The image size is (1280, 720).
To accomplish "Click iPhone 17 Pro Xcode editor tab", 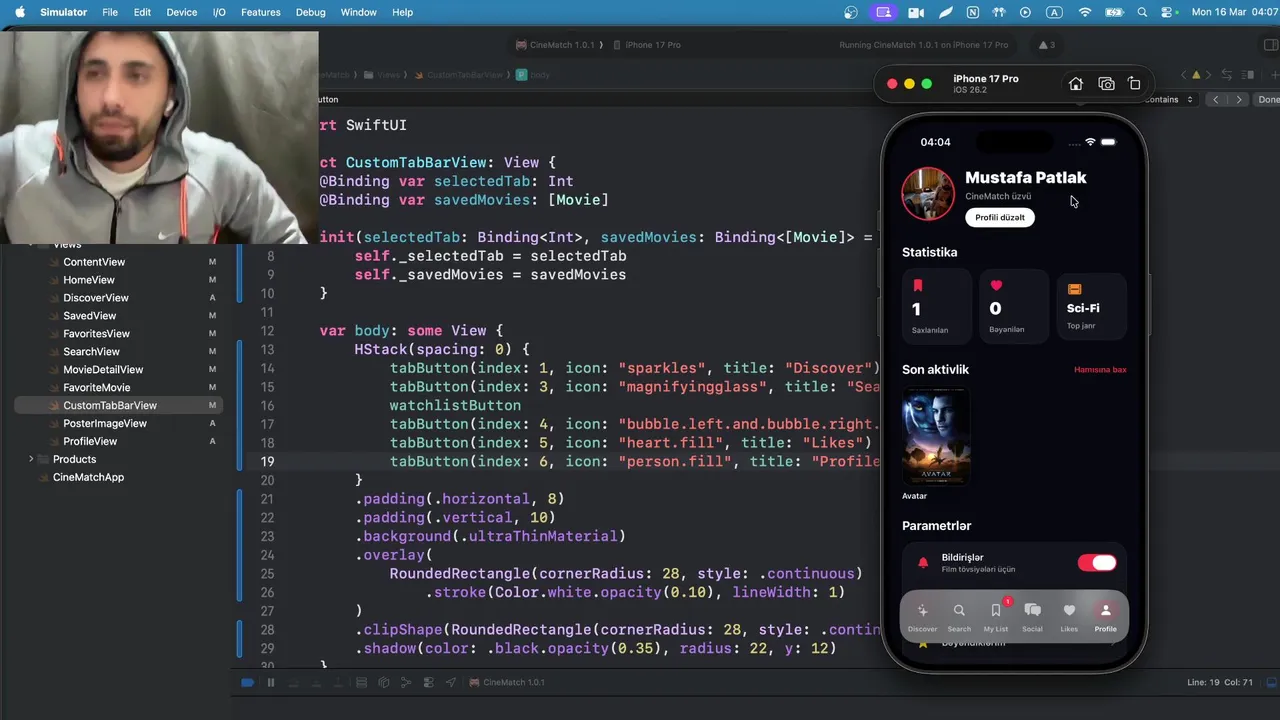I will tap(647, 45).
